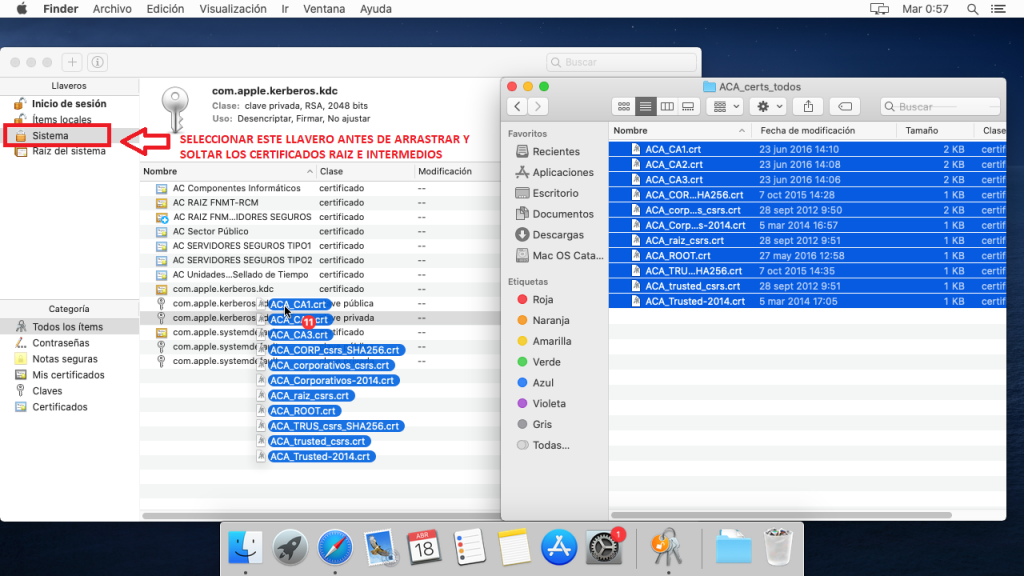Select AC SERVIDORES SEGUROS TIPO2 certificate
Screen dimensions: 1024x576
(x=320, y=260)
